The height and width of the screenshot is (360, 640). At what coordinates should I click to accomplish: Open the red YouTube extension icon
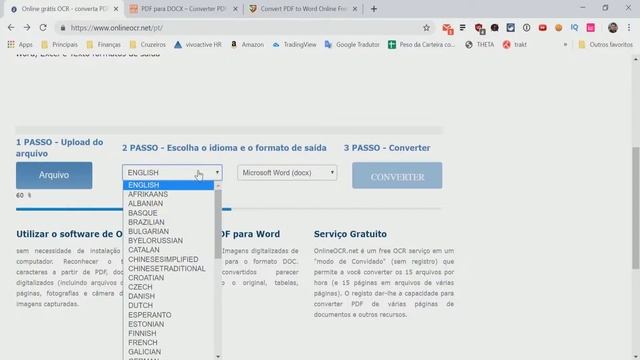coord(542,28)
